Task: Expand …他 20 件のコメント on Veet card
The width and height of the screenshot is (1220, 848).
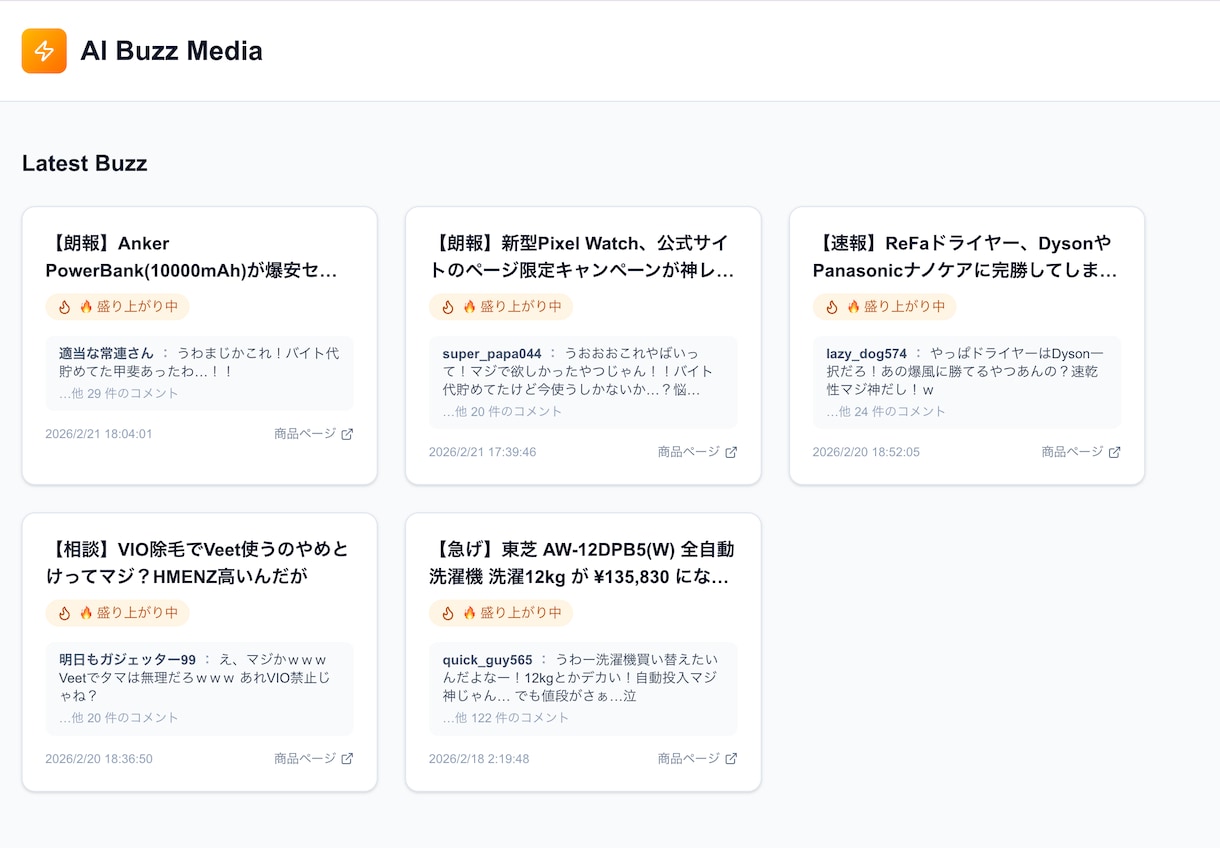Action: tap(119, 717)
